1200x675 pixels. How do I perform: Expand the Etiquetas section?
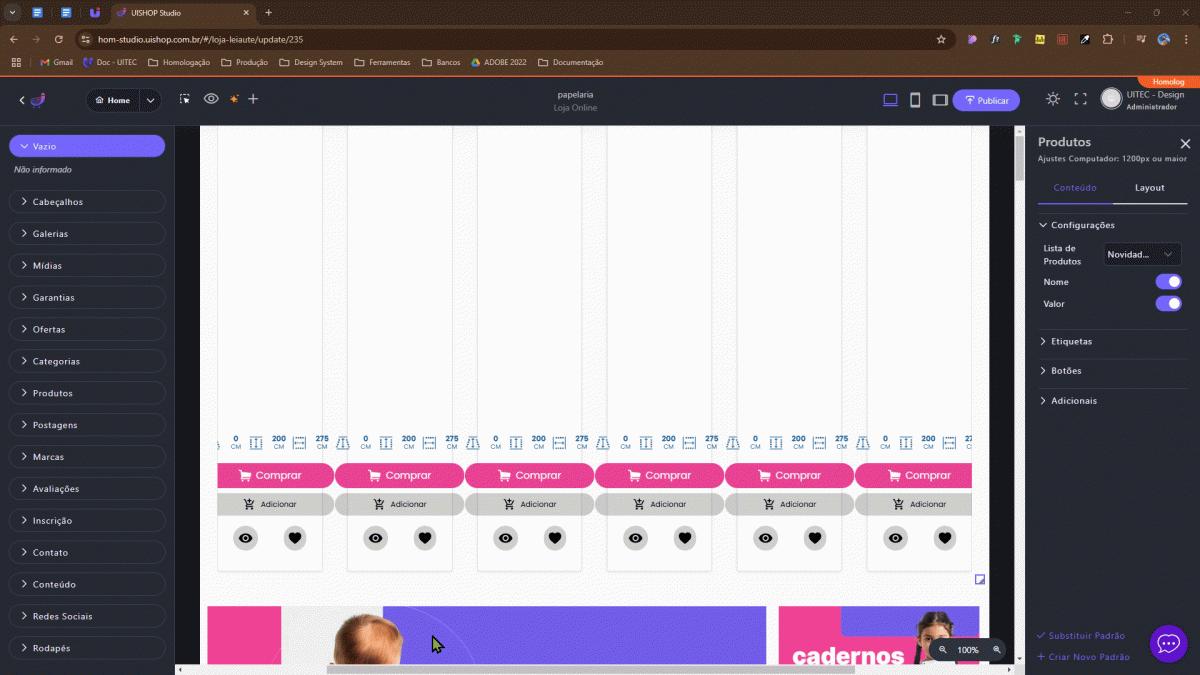click(x=1071, y=342)
